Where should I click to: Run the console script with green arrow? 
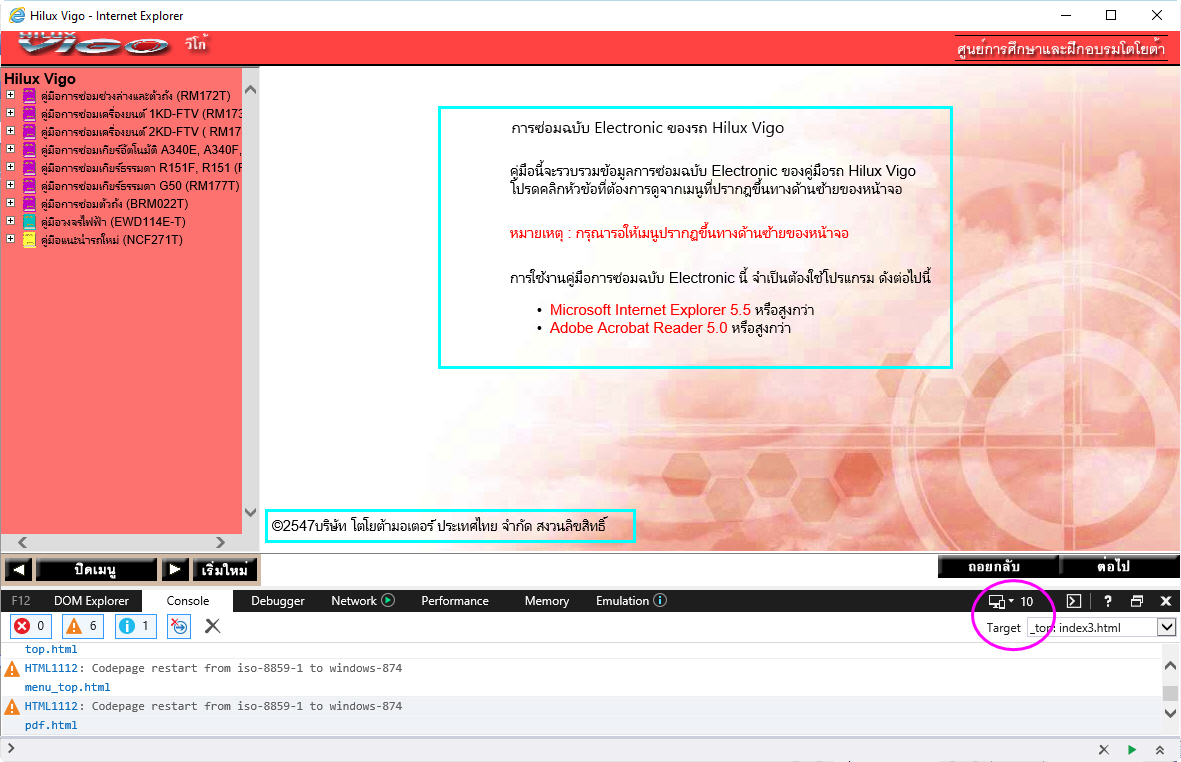point(1131,749)
